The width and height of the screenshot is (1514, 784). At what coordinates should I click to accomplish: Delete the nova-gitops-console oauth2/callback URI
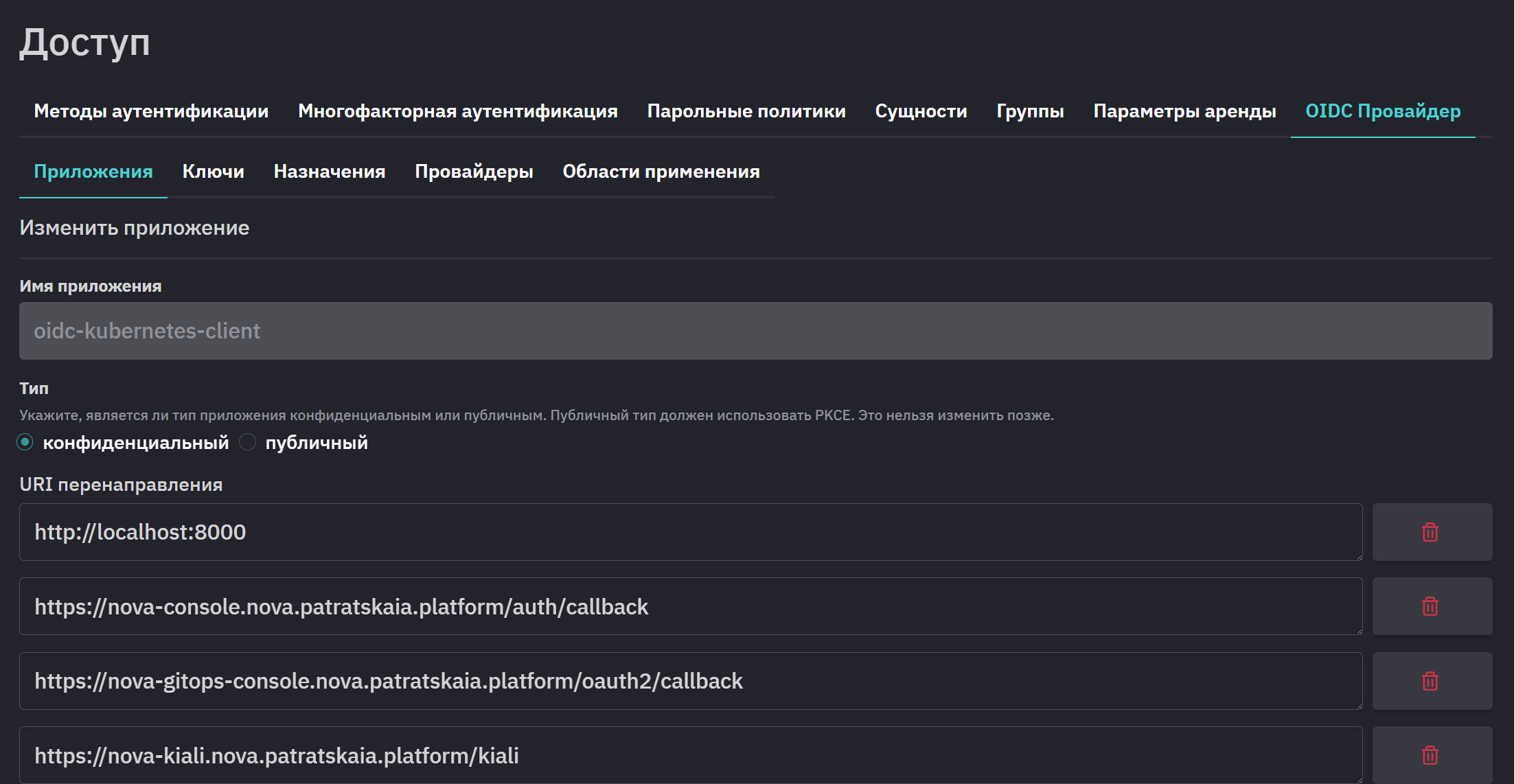click(x=1432, y=681)
